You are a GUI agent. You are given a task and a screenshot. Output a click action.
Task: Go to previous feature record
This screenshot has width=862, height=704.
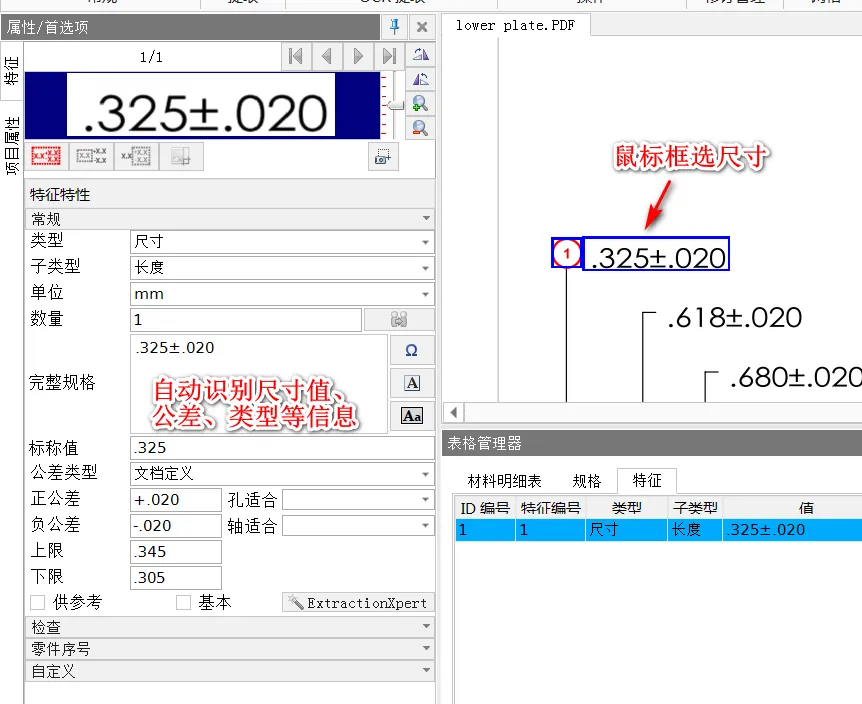[x=327, y=56]
